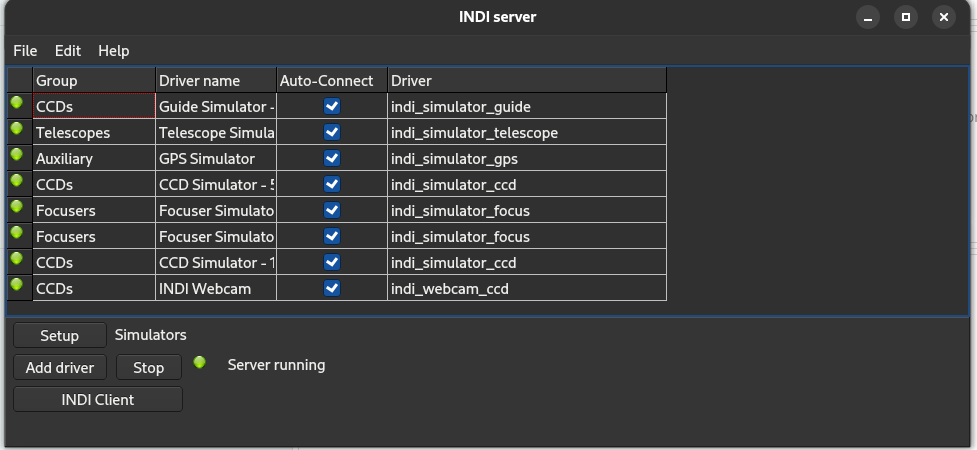Click the status light for CCD Simulator - 1
Screen dimensions: 977x450
click(17, 259)
